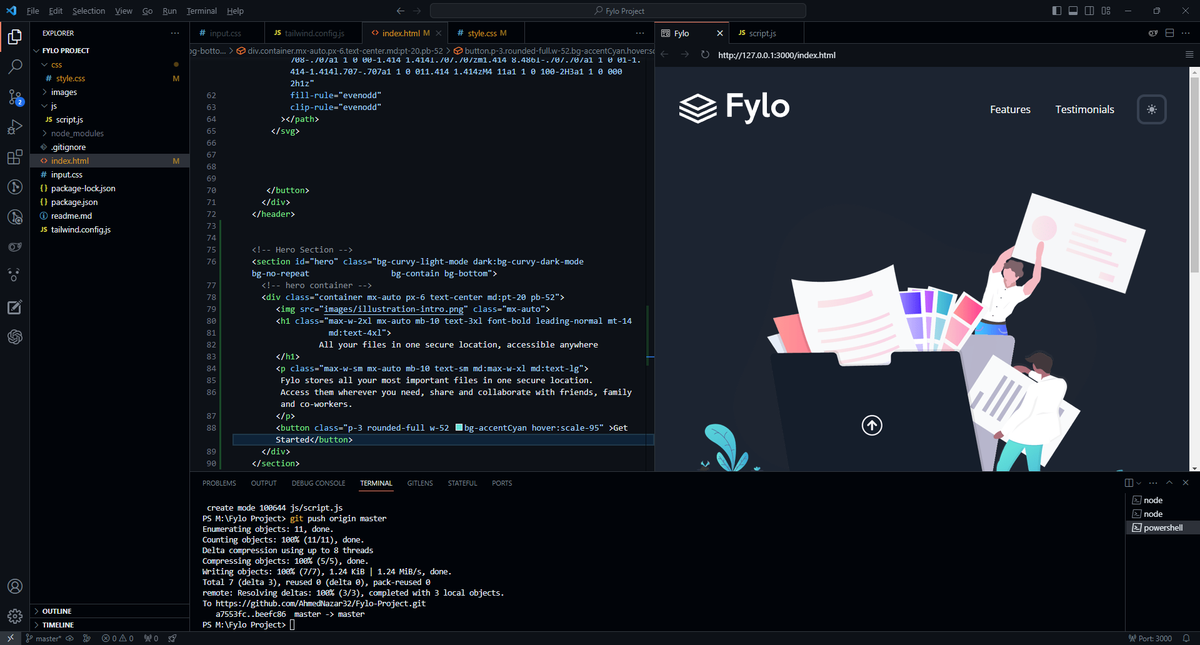Click the Fylo logo in the preview
This screenshot has width=1200, height=645.
(x=734, y=108)
